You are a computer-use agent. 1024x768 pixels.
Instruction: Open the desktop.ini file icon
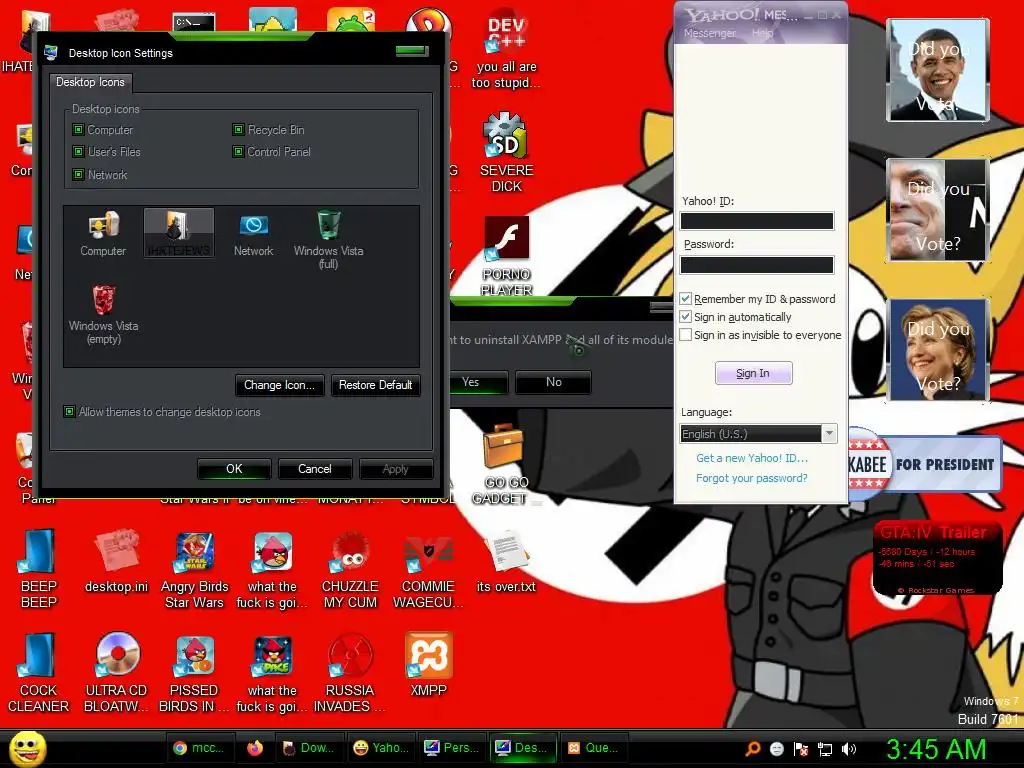coord(117,562)
